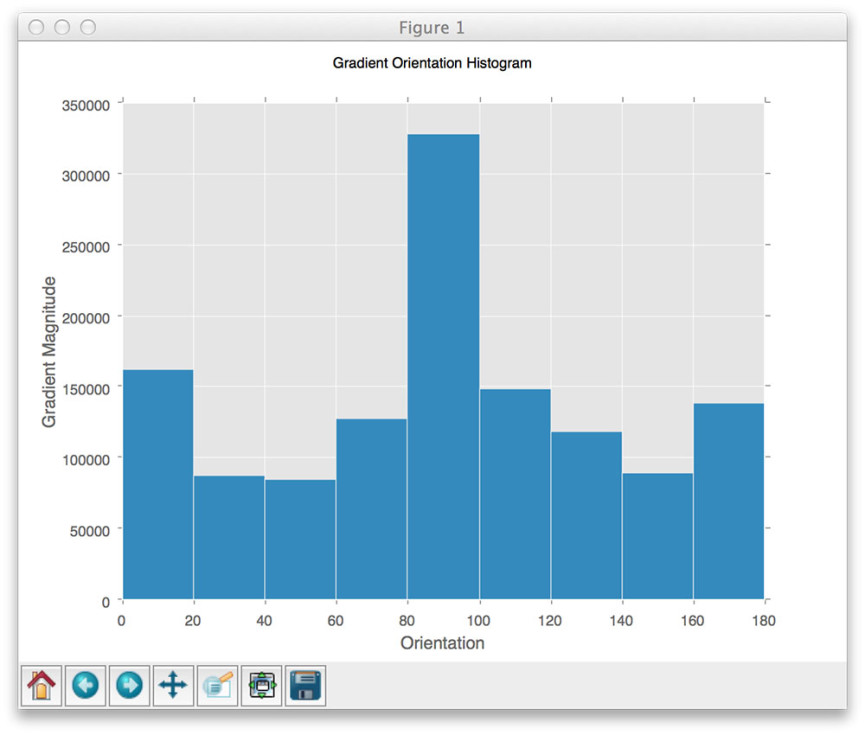
Task: Click the Figure 1 title bar text
Action: point(432,27)
